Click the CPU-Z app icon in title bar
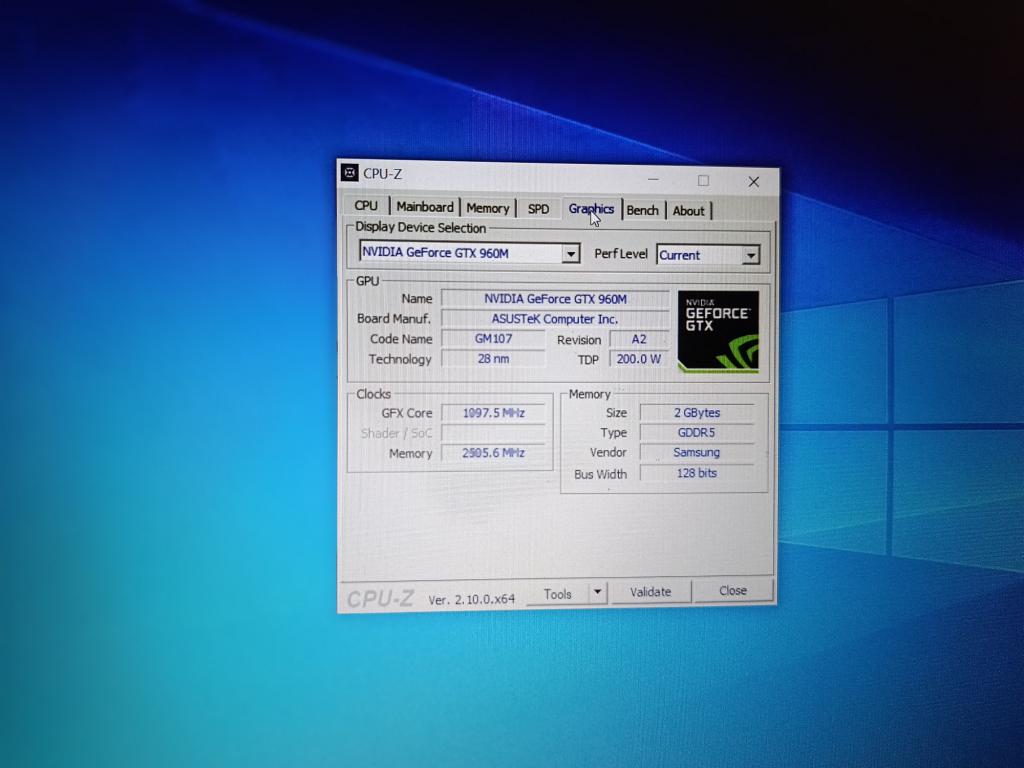 tap(350, 172)
